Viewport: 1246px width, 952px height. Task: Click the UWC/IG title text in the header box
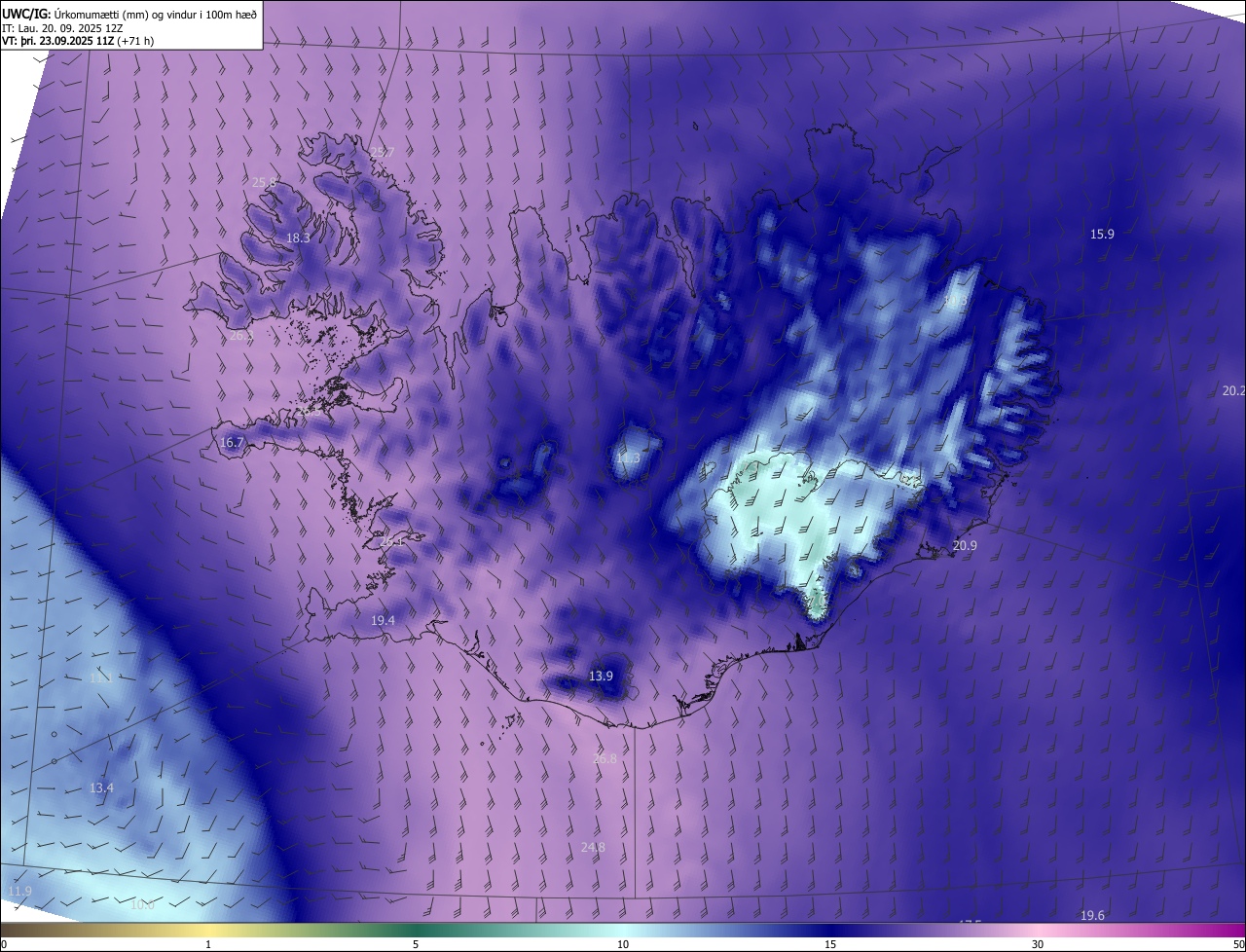pyautogui.click(x=129, y=15)
